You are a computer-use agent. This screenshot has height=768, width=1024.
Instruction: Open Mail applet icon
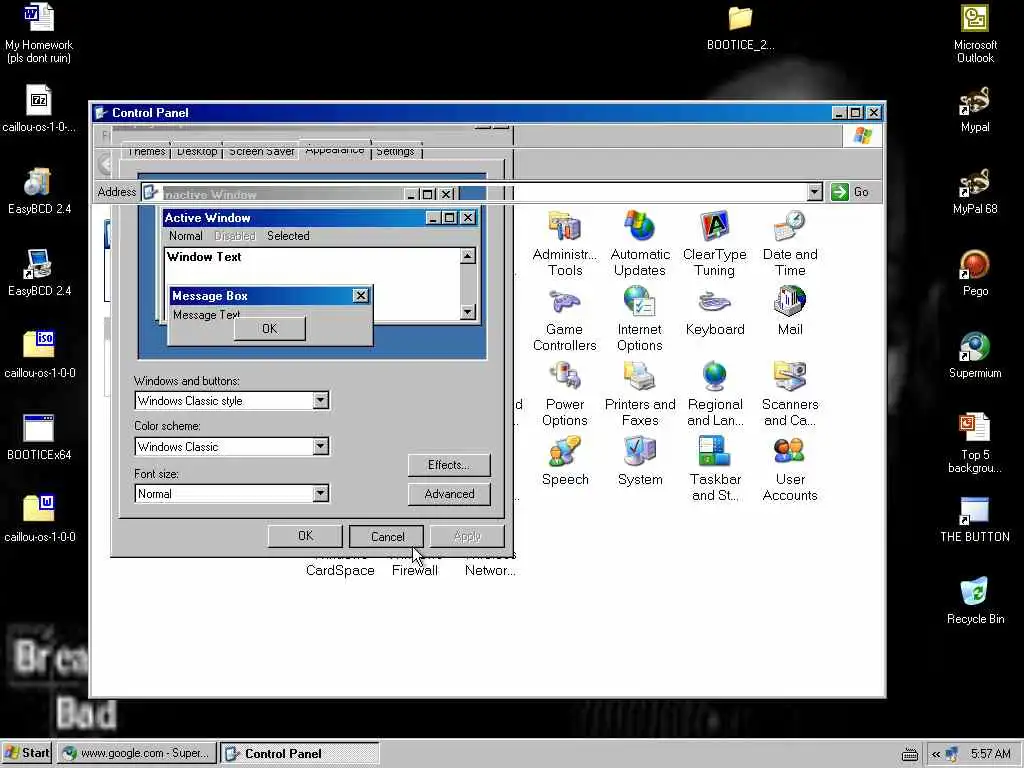[x=790, y=312]
